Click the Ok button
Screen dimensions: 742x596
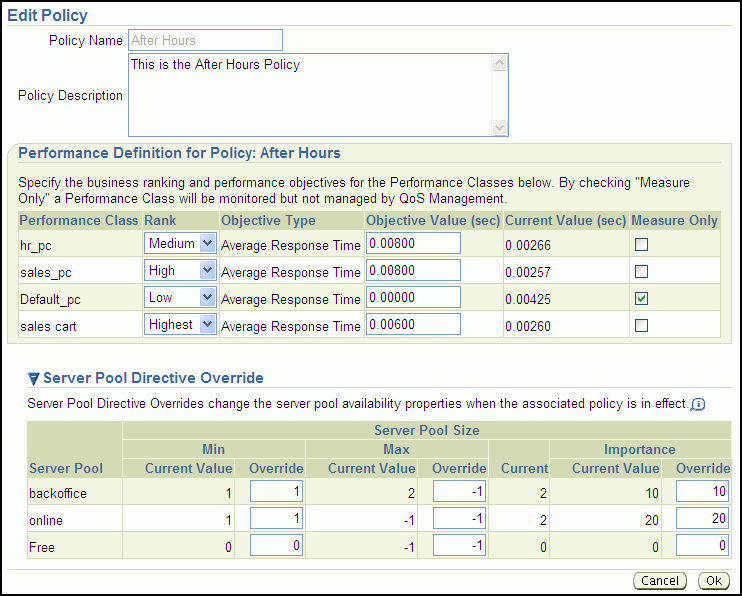(713, 581)
